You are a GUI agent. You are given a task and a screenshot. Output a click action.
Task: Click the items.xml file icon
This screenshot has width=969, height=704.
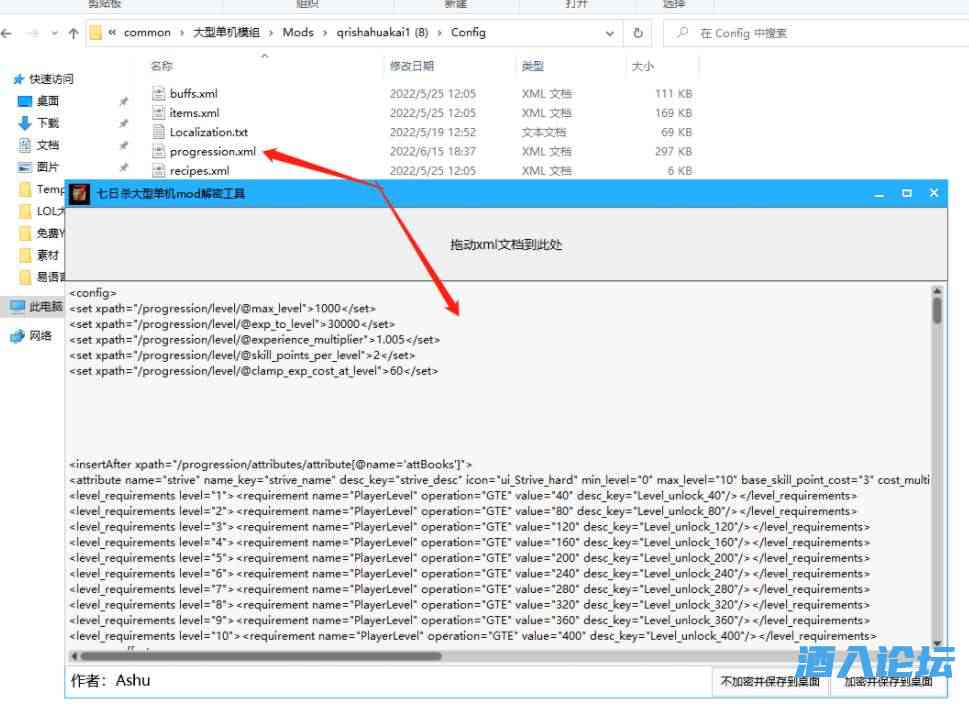point(159,112)
